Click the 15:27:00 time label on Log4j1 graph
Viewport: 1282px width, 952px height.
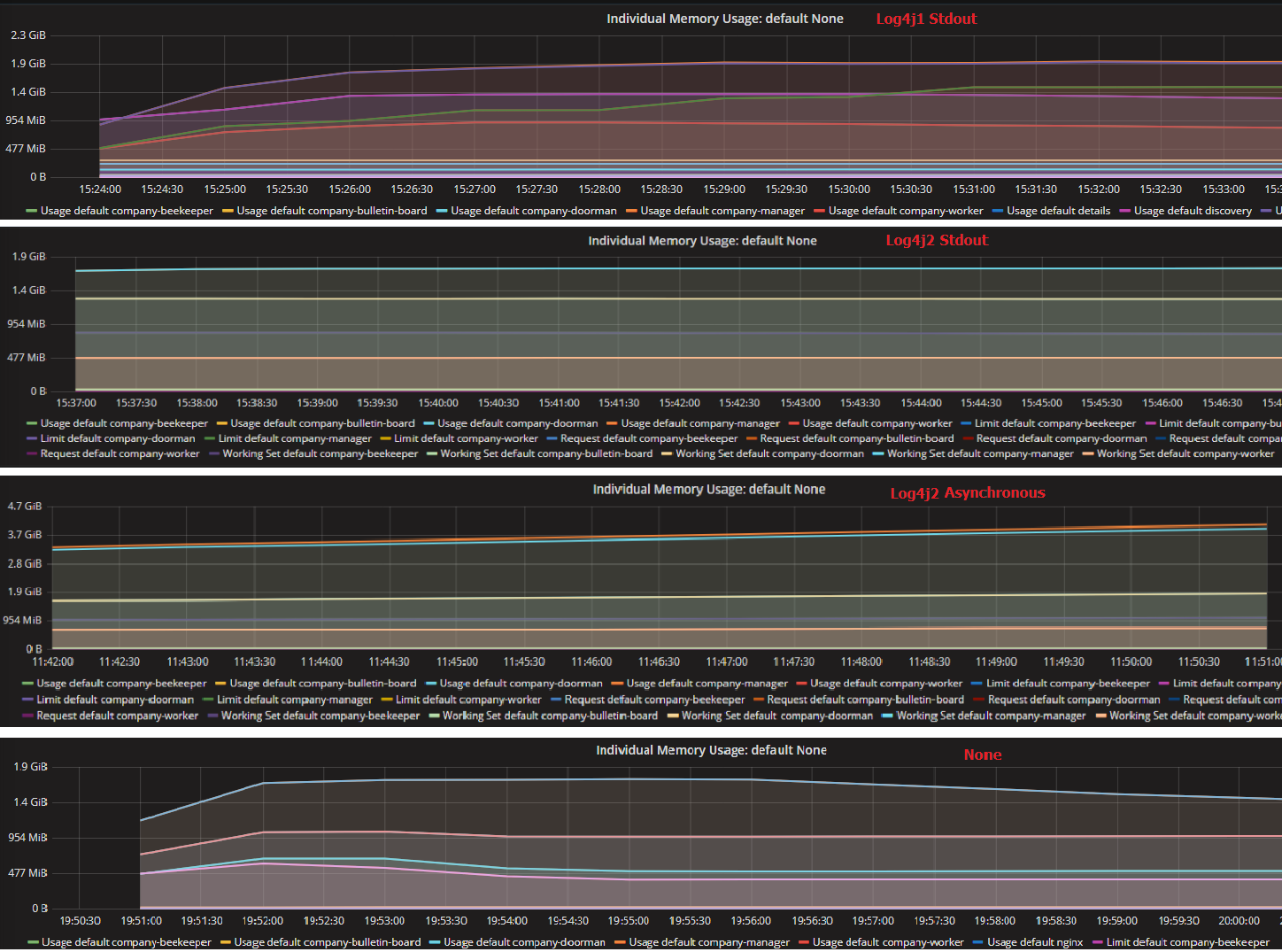pyautogui.click(x=475, y=190)
